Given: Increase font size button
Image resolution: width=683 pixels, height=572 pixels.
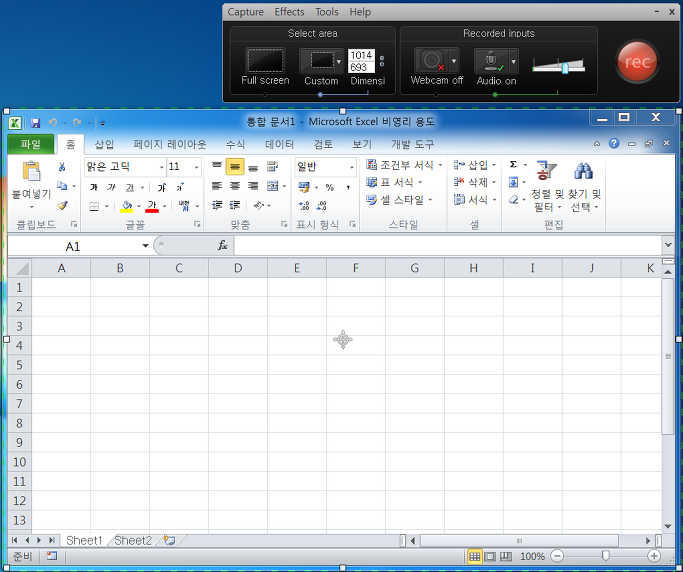Looking at the screenshot, I should click(x=162, y=188).
